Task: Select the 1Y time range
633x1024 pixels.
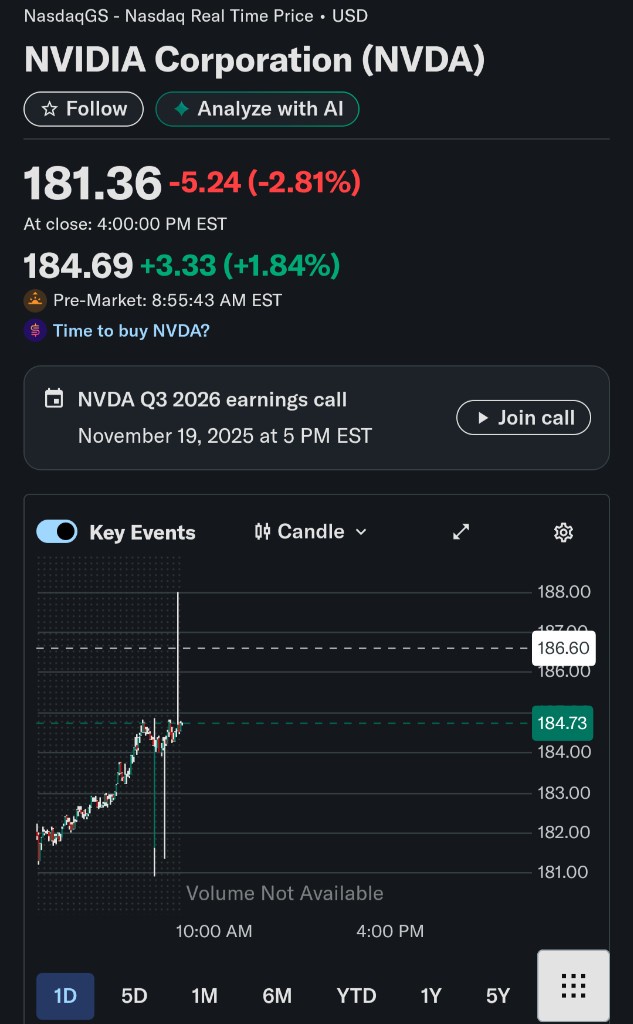Action: pos(431,996)
